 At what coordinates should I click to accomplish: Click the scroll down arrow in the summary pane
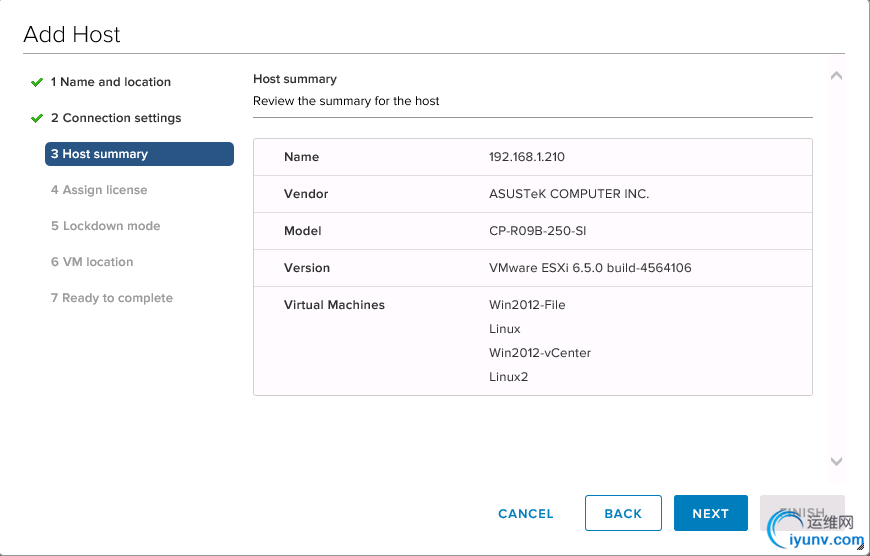pyautogui.click(x=836, y=461)
